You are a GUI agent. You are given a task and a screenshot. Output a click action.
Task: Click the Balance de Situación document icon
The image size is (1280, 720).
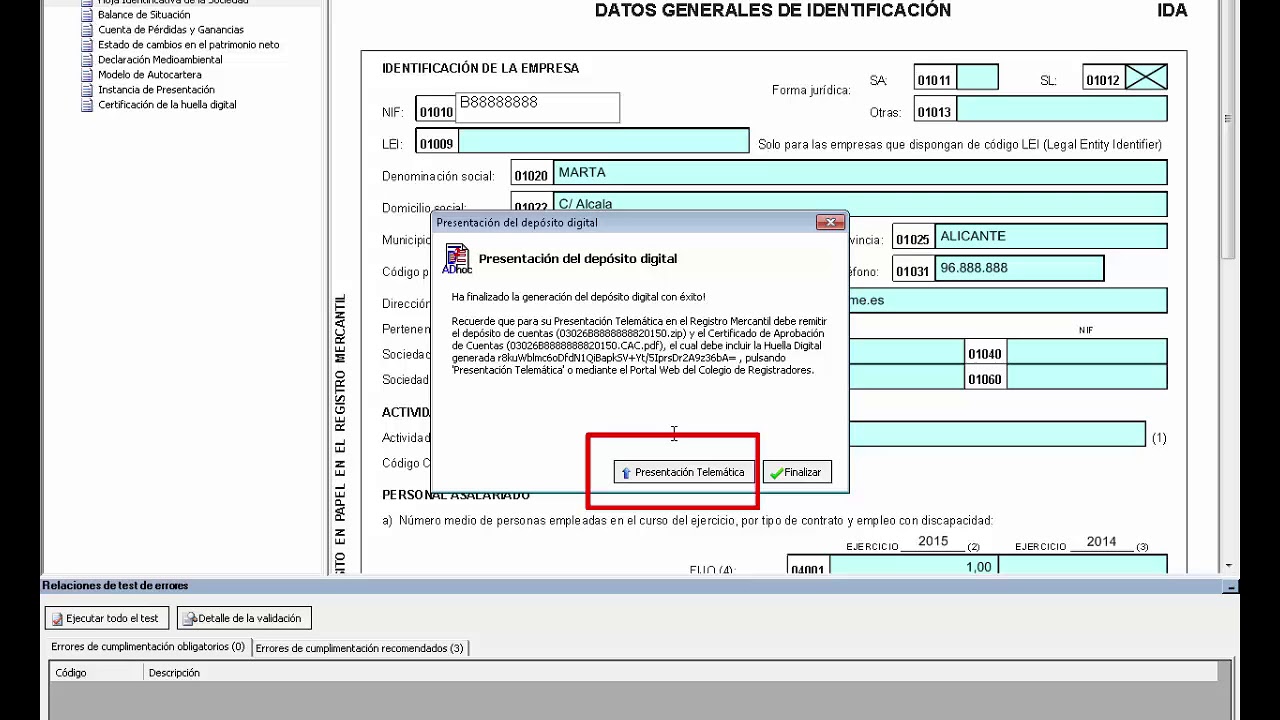point(88,15)
